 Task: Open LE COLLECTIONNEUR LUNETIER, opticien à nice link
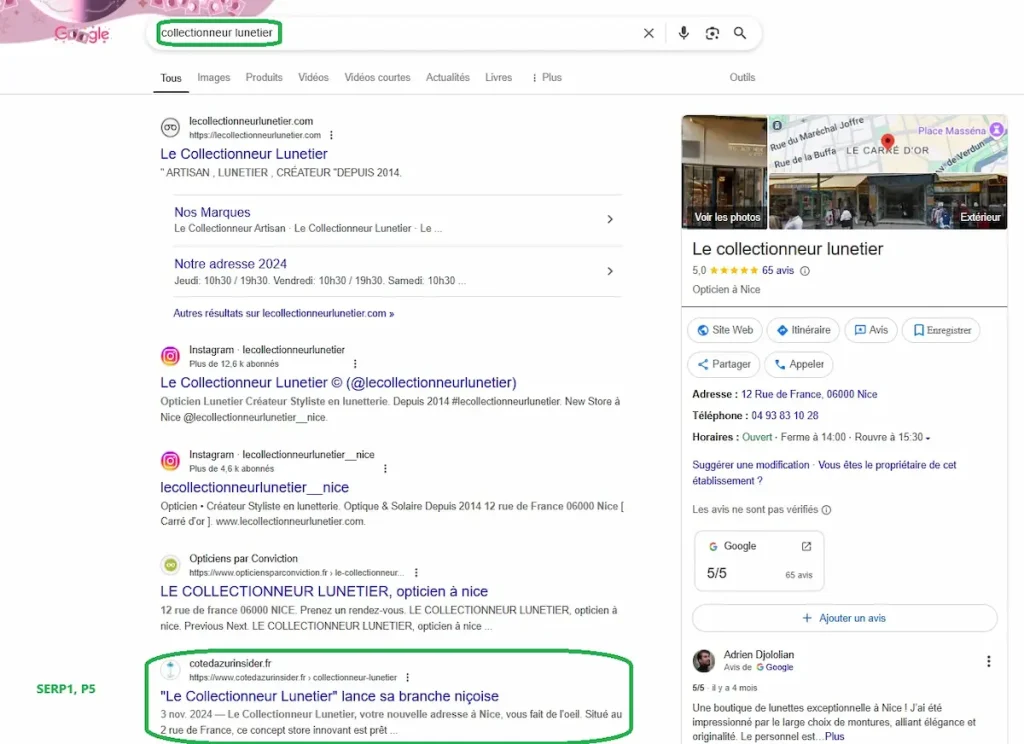324,592
